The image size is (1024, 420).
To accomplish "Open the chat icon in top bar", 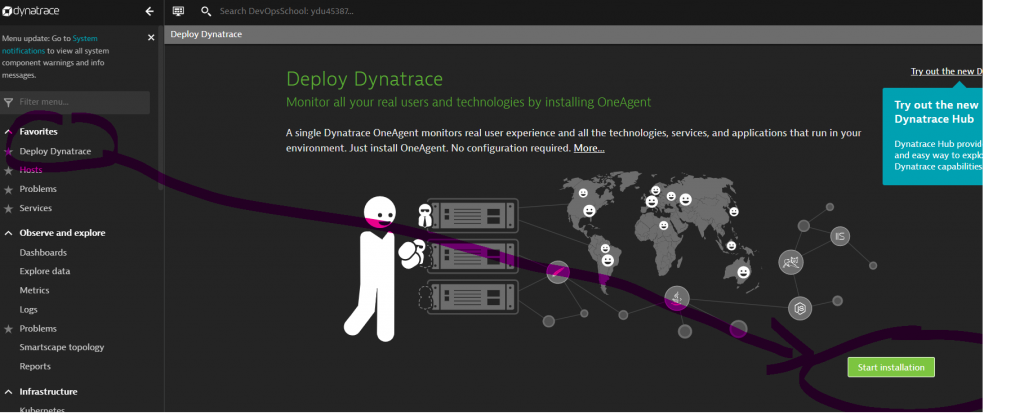I will [x=178, y=11].
